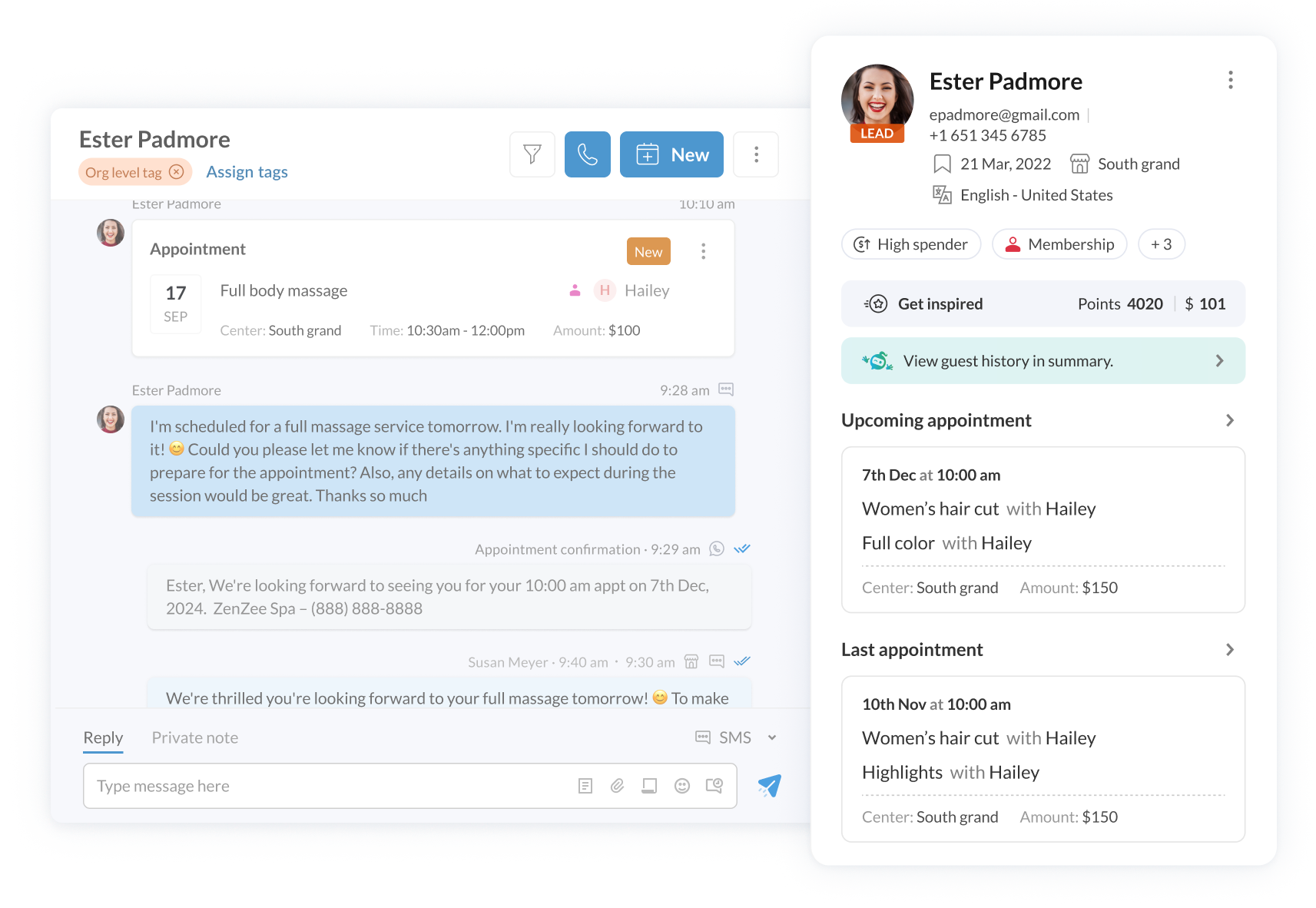Click the New appointment button

pos(671,154)
